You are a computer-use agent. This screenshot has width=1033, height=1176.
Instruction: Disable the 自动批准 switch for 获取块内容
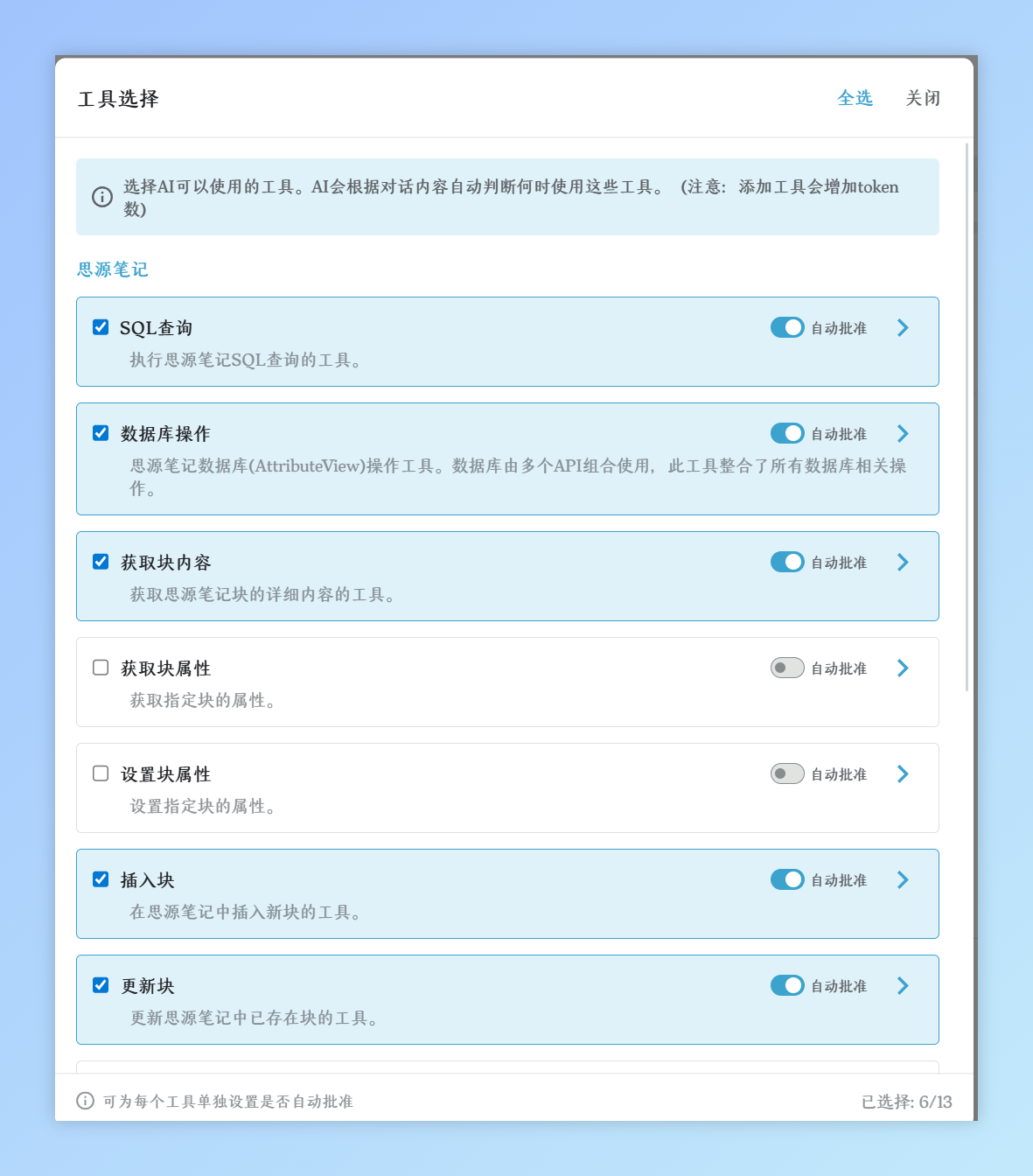[787, 562]
